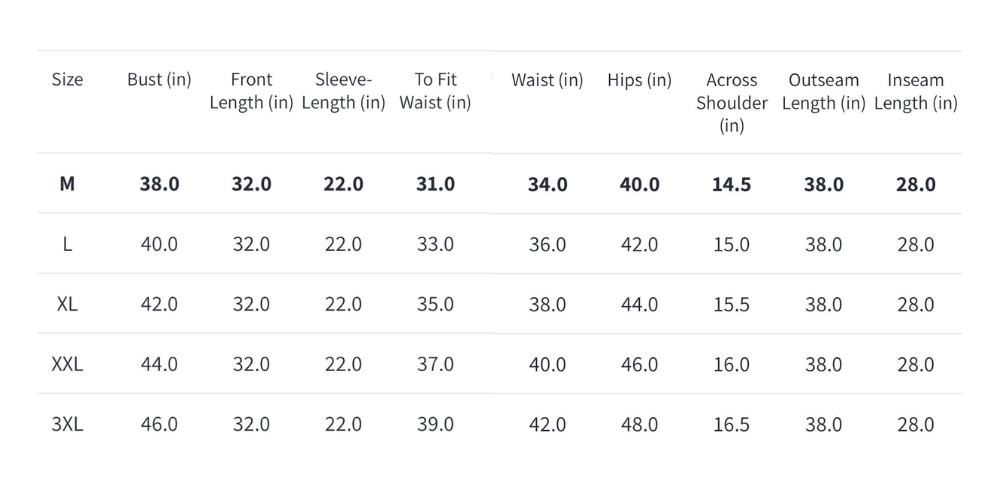The height and width of the screenshot is (500, 1000).
Task: Select the Sleeve-Length (in) column header
Action: [x=343, y=91]
